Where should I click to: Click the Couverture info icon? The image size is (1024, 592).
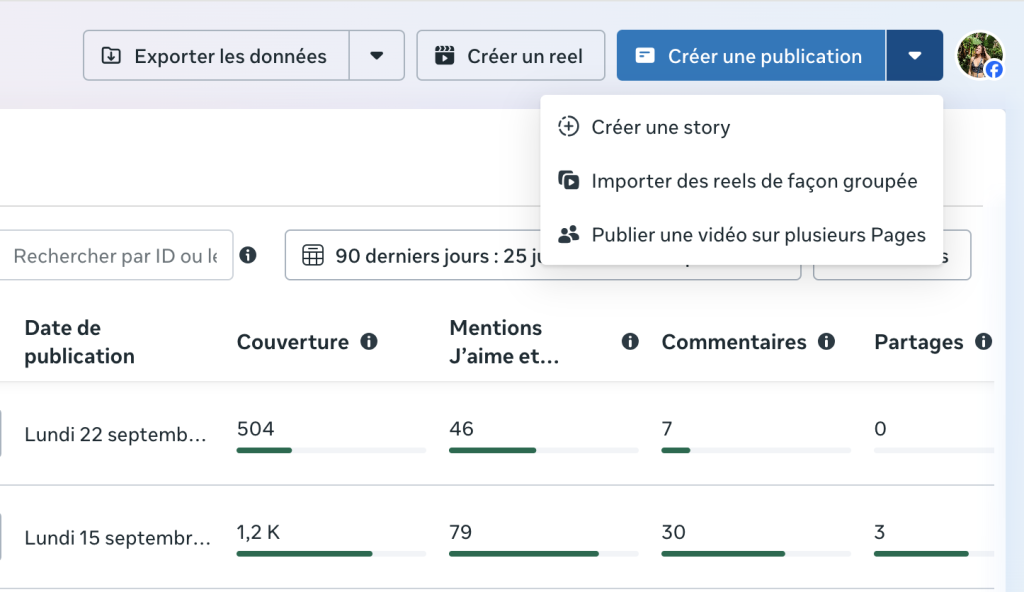pos(369,342)
